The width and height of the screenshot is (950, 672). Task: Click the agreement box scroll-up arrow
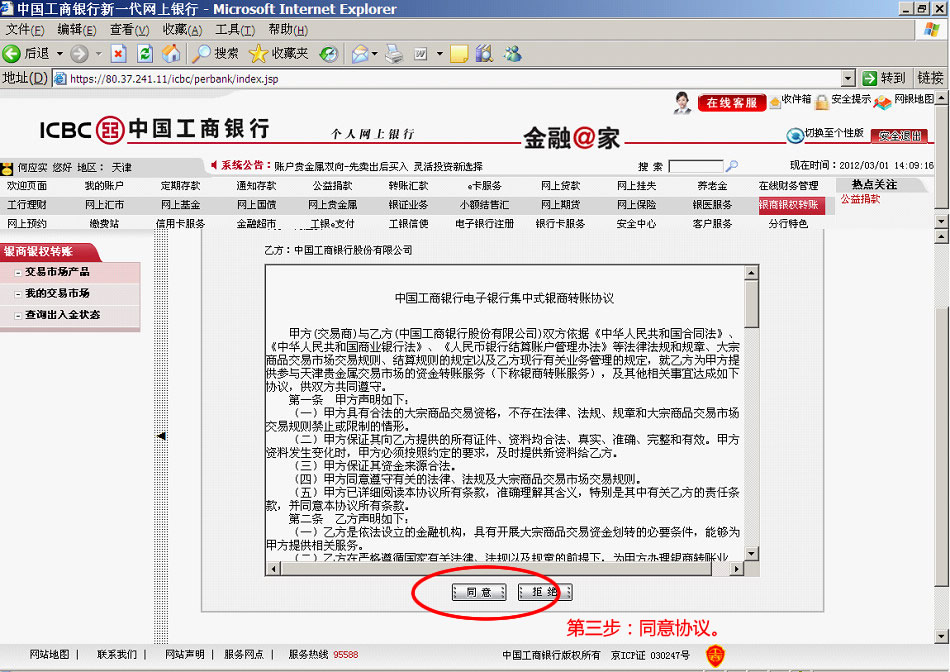pyautogui.click(x=751, y=273)
